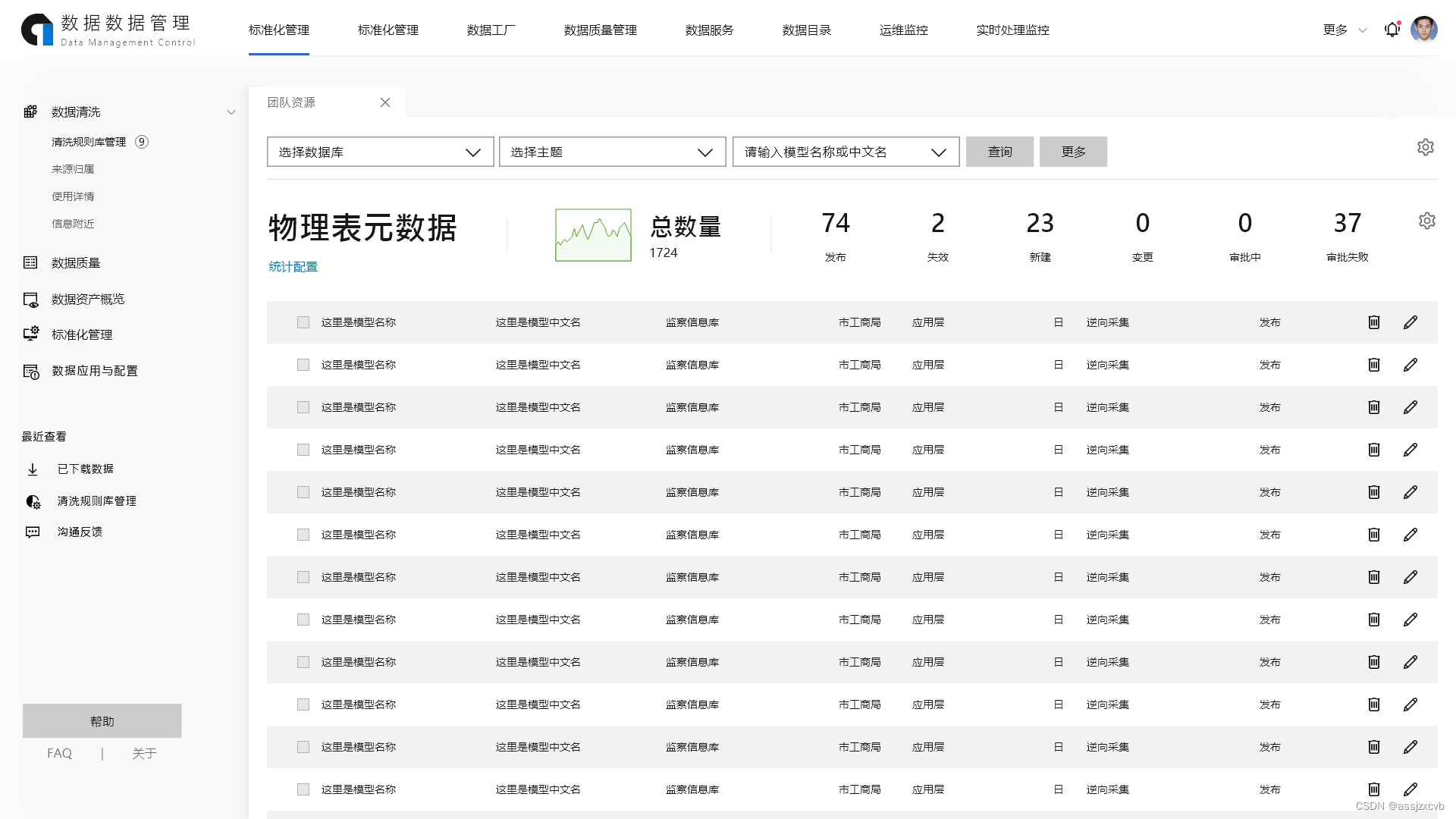The image size is (1456, 819).
Task: Open 运维监控 in the top navigation
Action: coord(903,30)
